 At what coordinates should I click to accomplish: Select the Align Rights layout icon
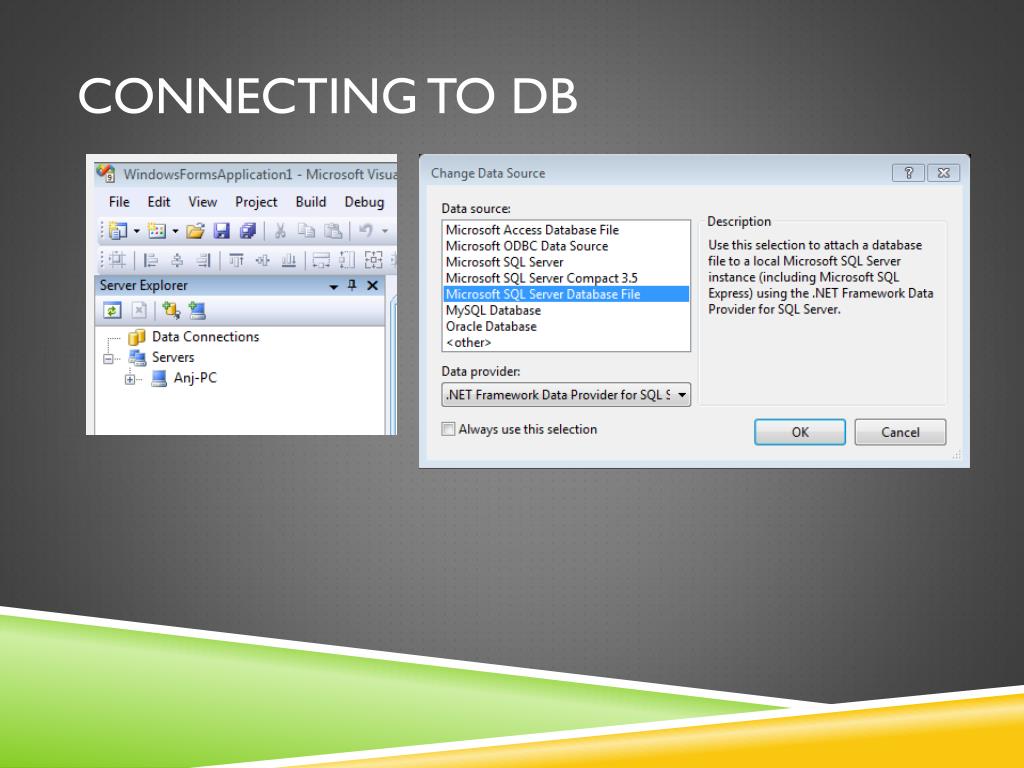[204, 261]
